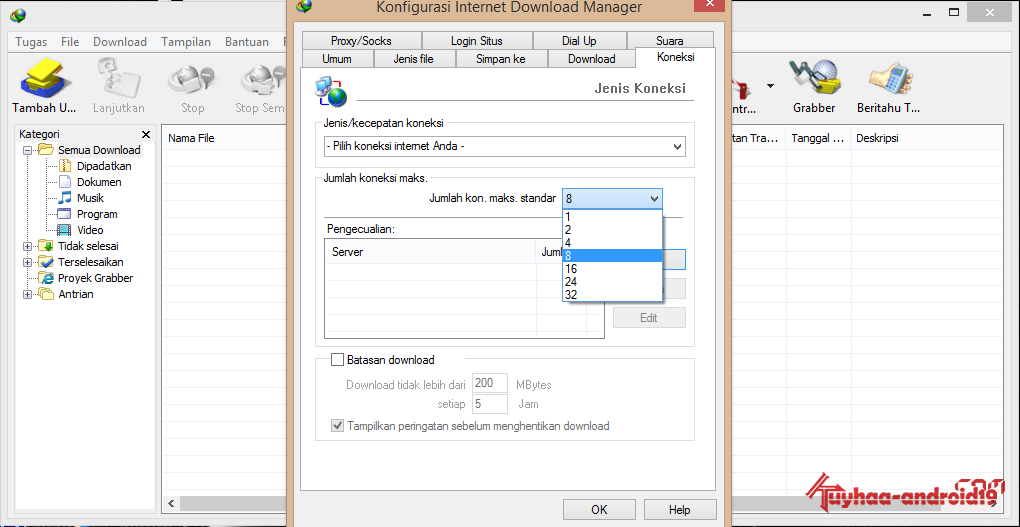The height and width of the screenshot is (527, 1020).
Task: Switch to the Proxy/Socks tab
Action: click(361, 40)
